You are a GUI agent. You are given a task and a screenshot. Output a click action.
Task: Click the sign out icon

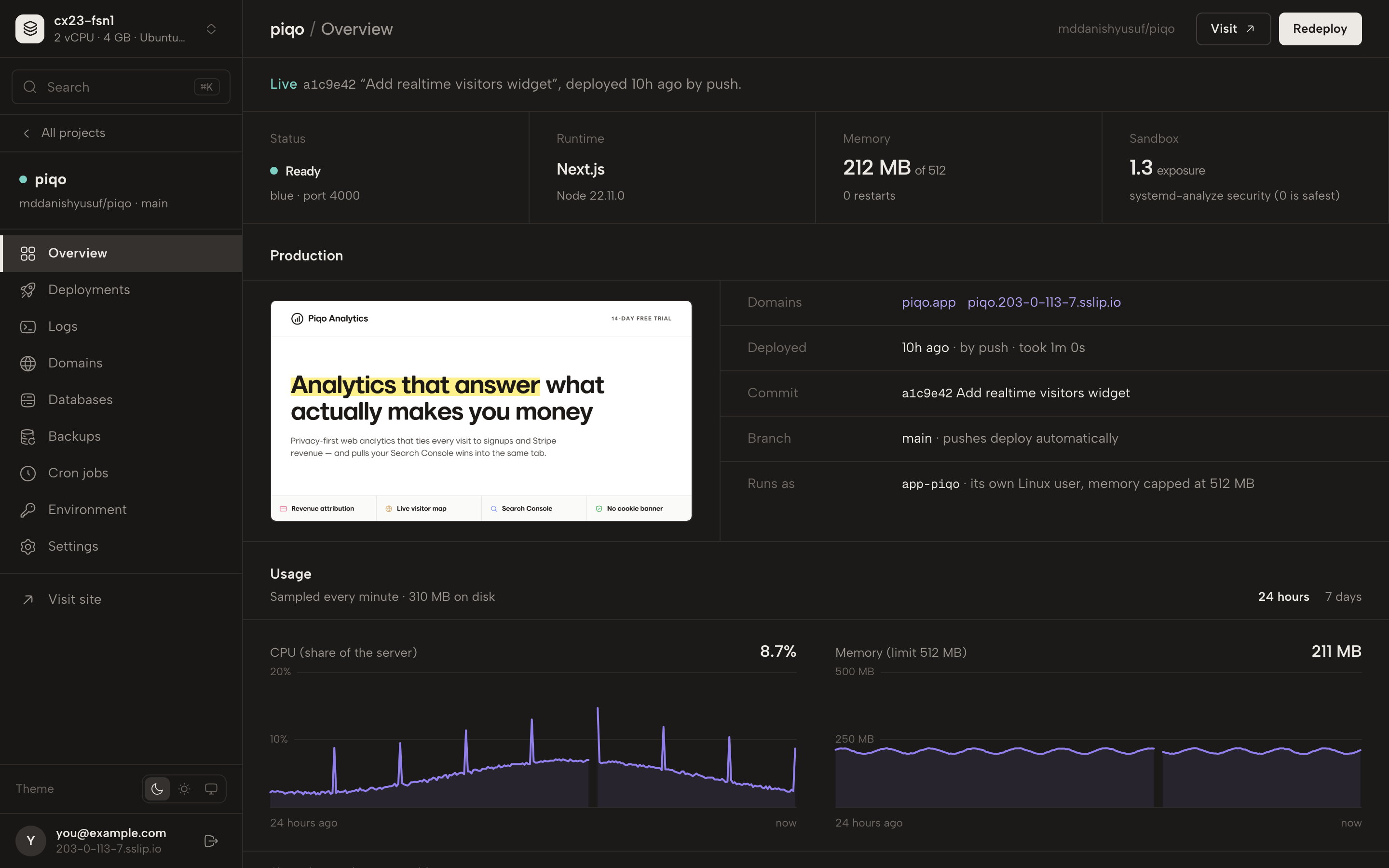click(211, 841)
